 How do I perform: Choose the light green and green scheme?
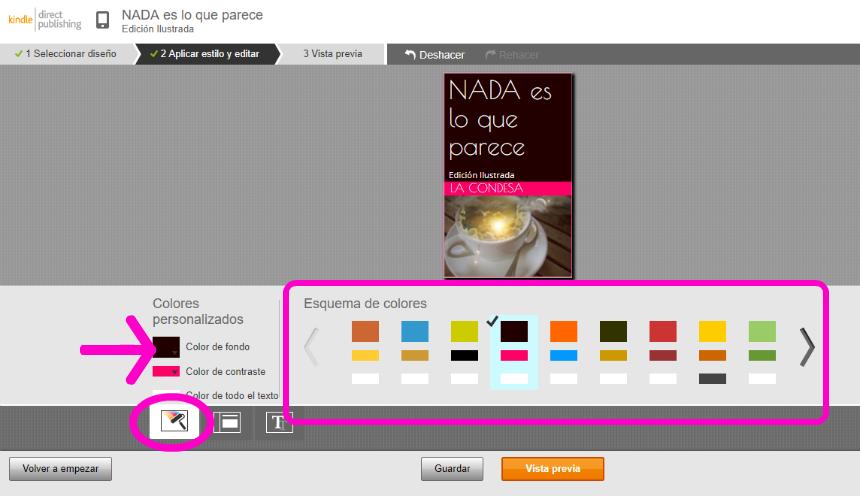coord(762,352)
